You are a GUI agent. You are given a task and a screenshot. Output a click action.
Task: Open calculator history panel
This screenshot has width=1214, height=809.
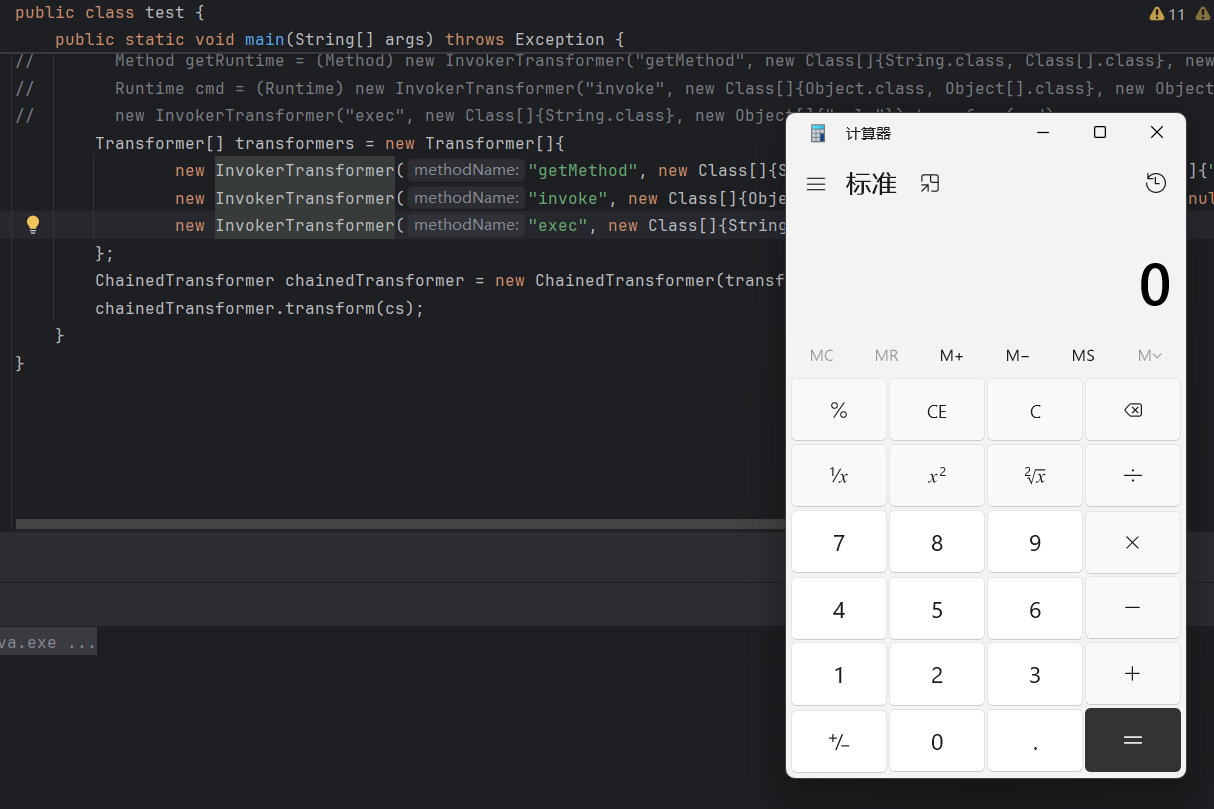click(1156, 183)
